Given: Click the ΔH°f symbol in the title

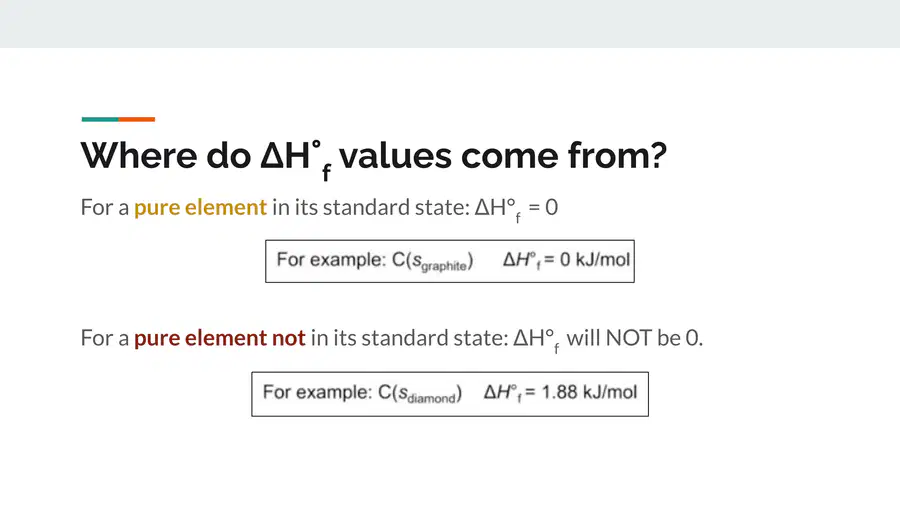Looking at the screenshot, I should 296,159.
